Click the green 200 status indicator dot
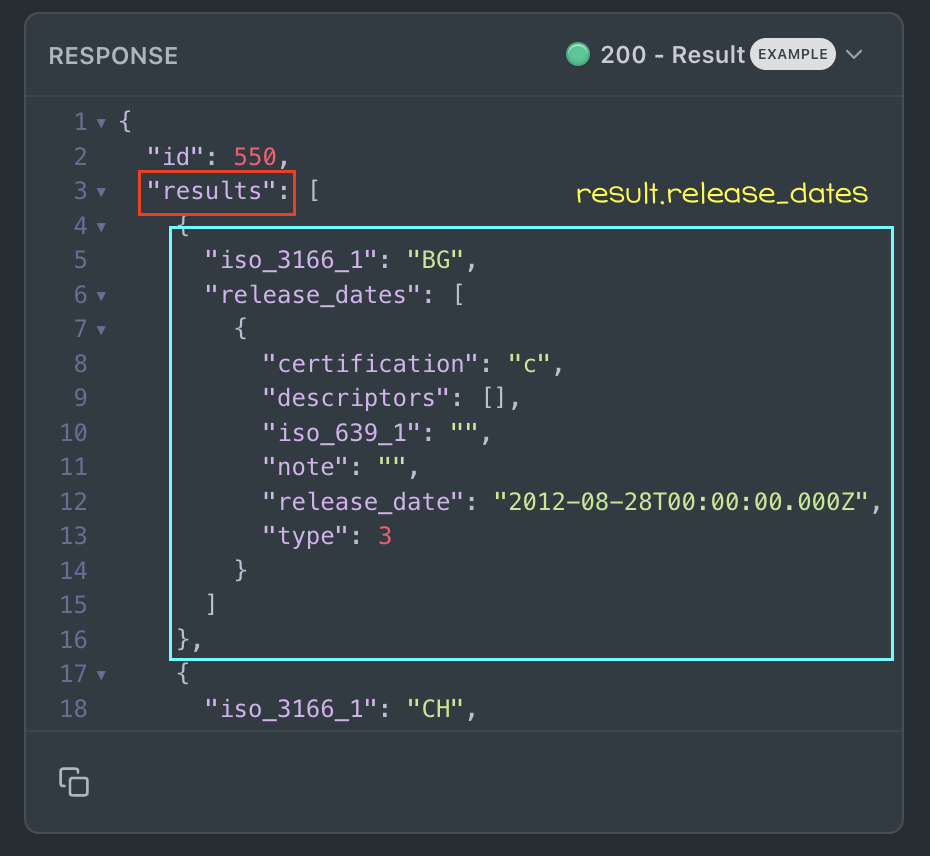 tap(578, 55)
